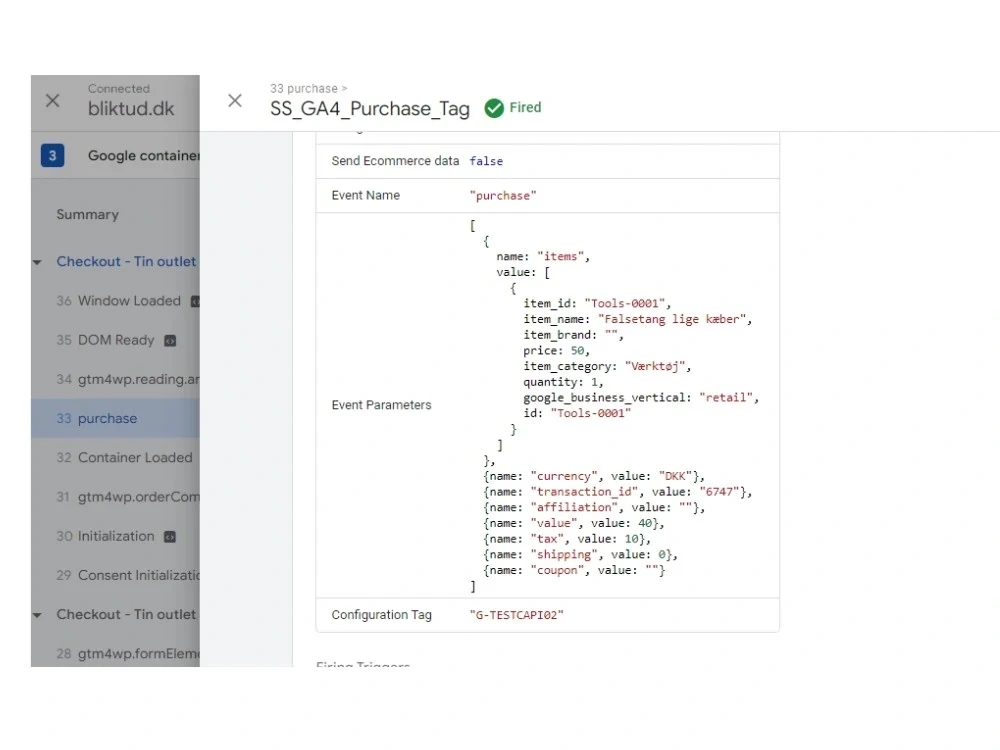The width and height of the screenshot is (1000, 750).
Task: Click the Event Name "purchase" value
Action: pyautogui.click(x=503, y=196)
